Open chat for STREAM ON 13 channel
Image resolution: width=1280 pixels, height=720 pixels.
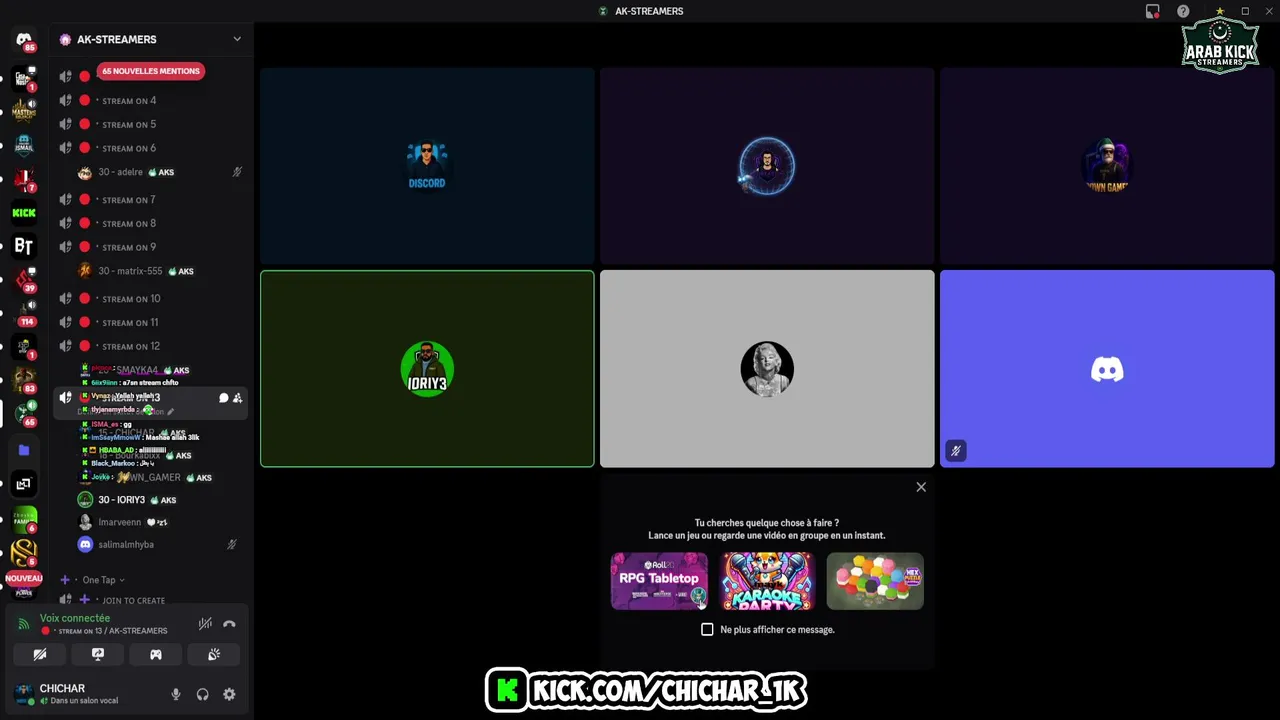coord(224,398)
